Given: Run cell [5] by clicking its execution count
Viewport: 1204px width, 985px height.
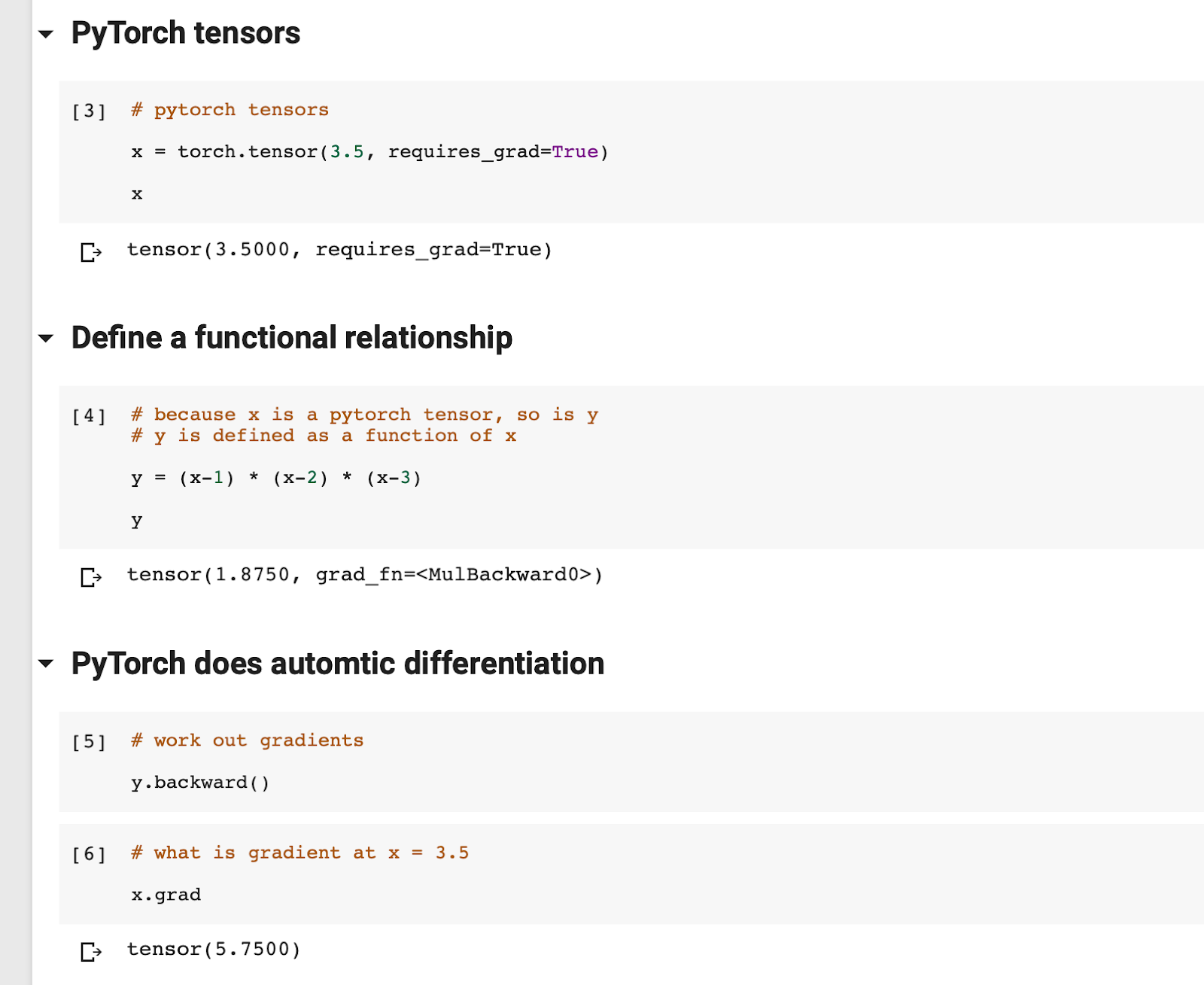Looking at the screenshot, I should [88, 740].
